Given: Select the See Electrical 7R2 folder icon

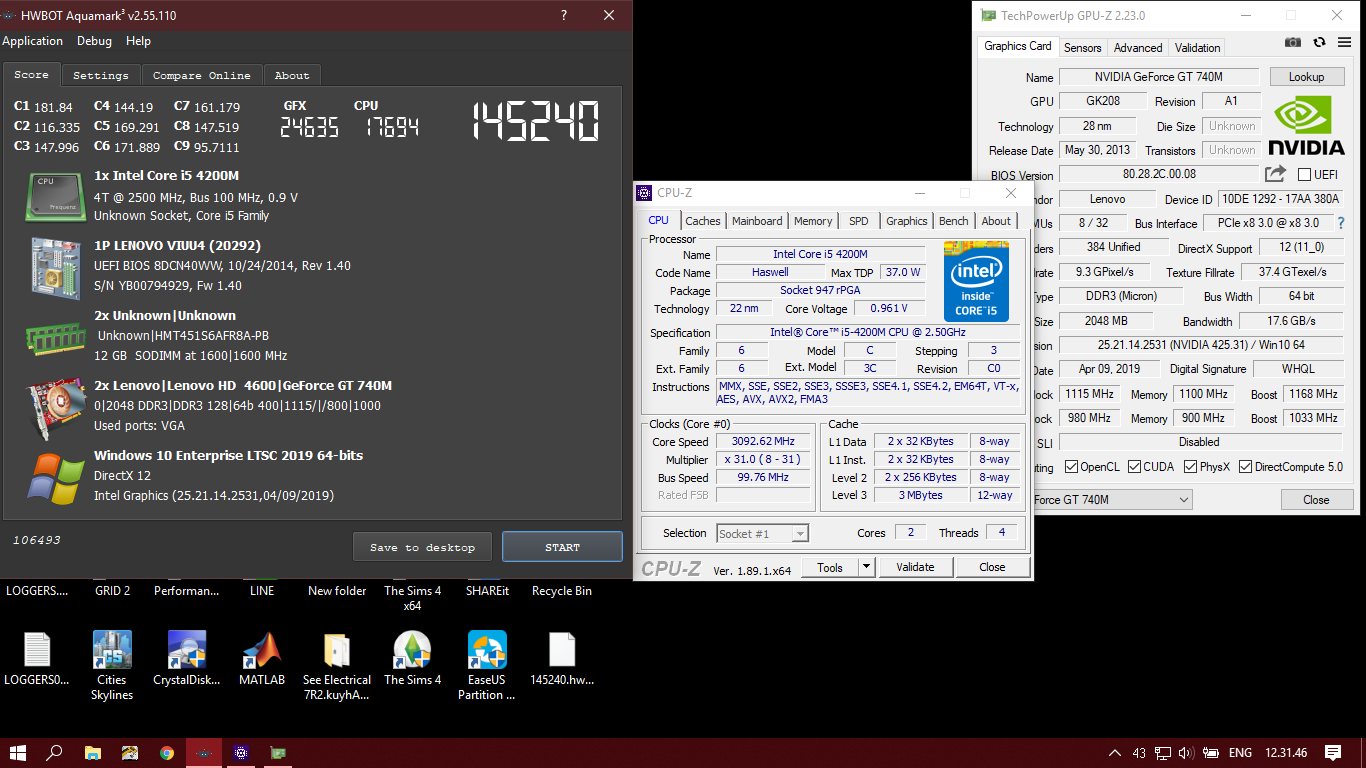Looking at the screenshot, I should tap(337, 665).
